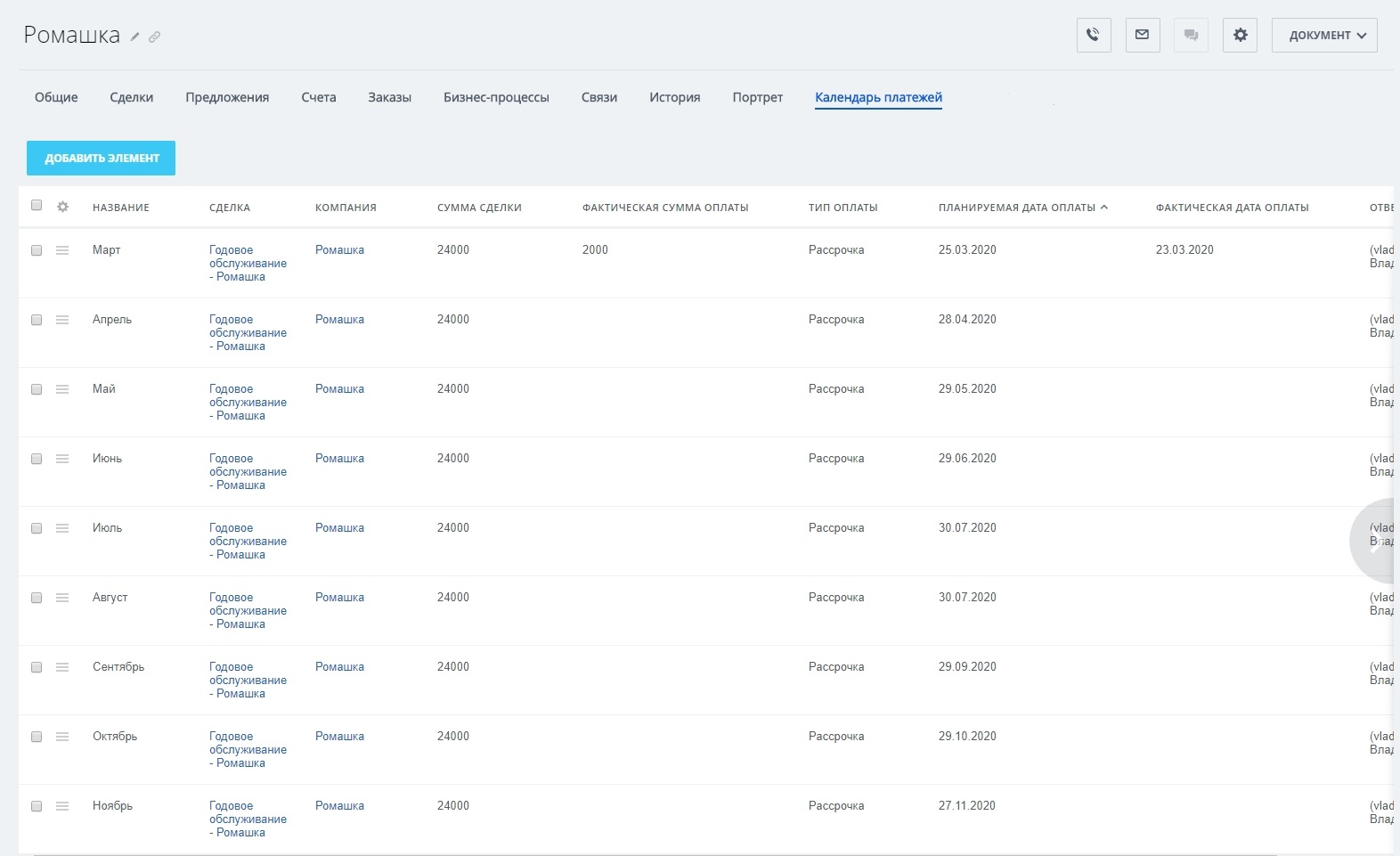Sort by Планируемая дата оплаты column
The height and width of the screenshot is (856, 1400).
1016,208
